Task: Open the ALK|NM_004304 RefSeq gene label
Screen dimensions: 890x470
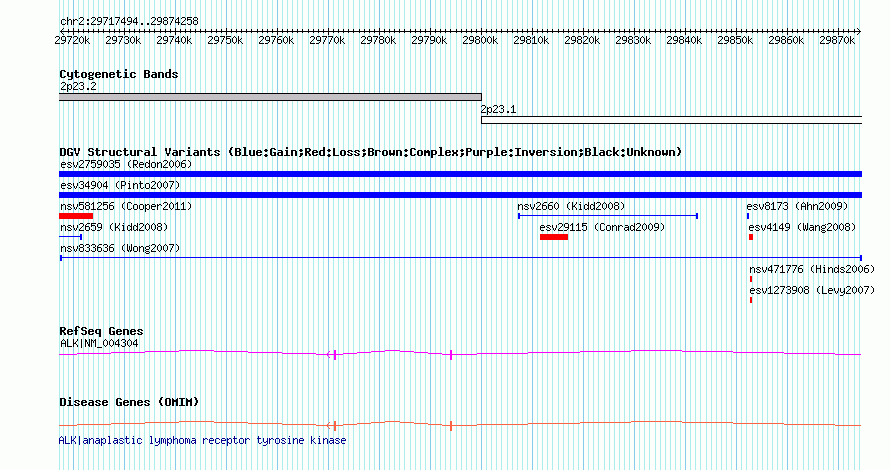Action: tap(99, 343)
